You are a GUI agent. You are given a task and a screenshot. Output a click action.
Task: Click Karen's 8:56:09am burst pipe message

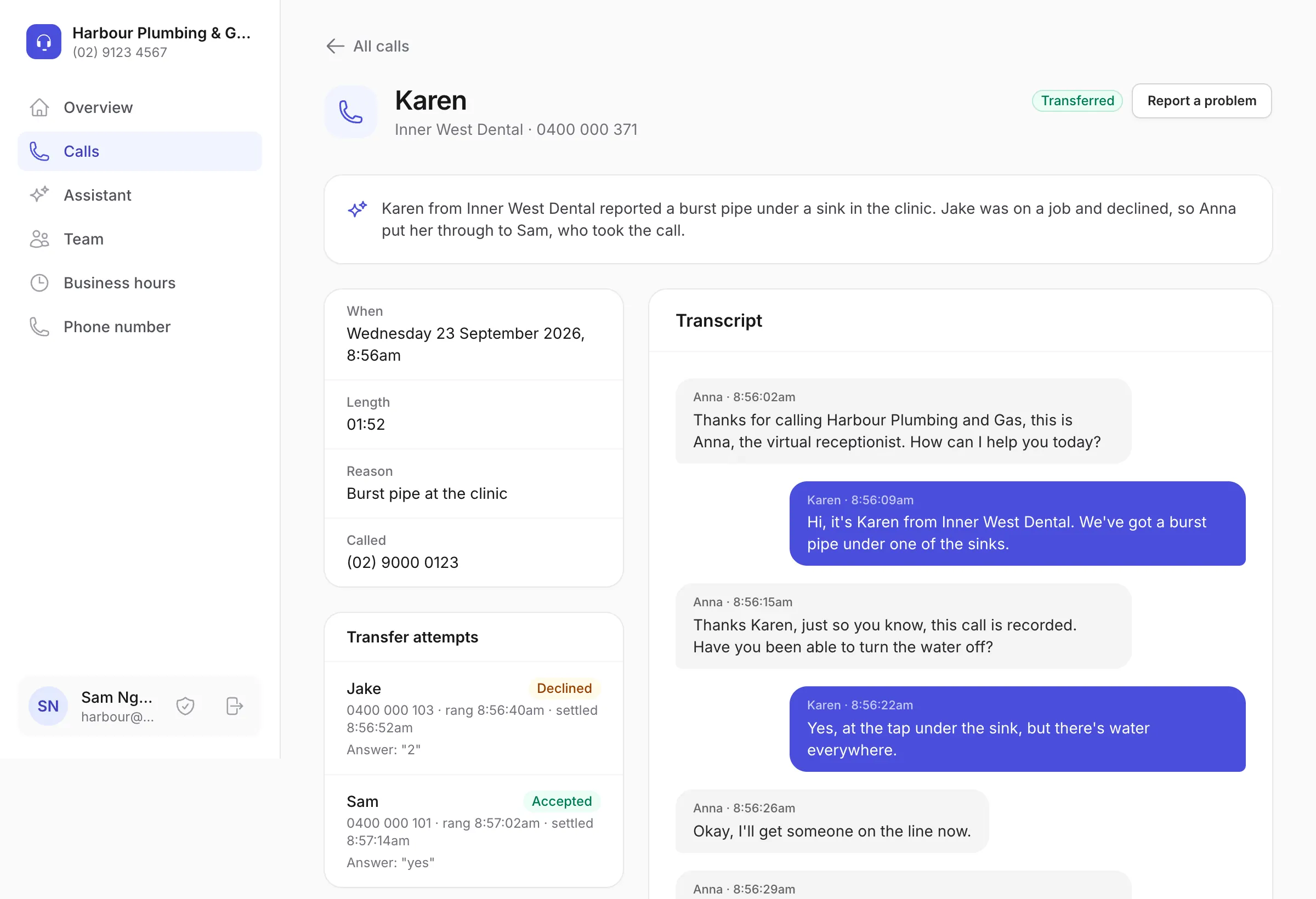point(1017,523)
